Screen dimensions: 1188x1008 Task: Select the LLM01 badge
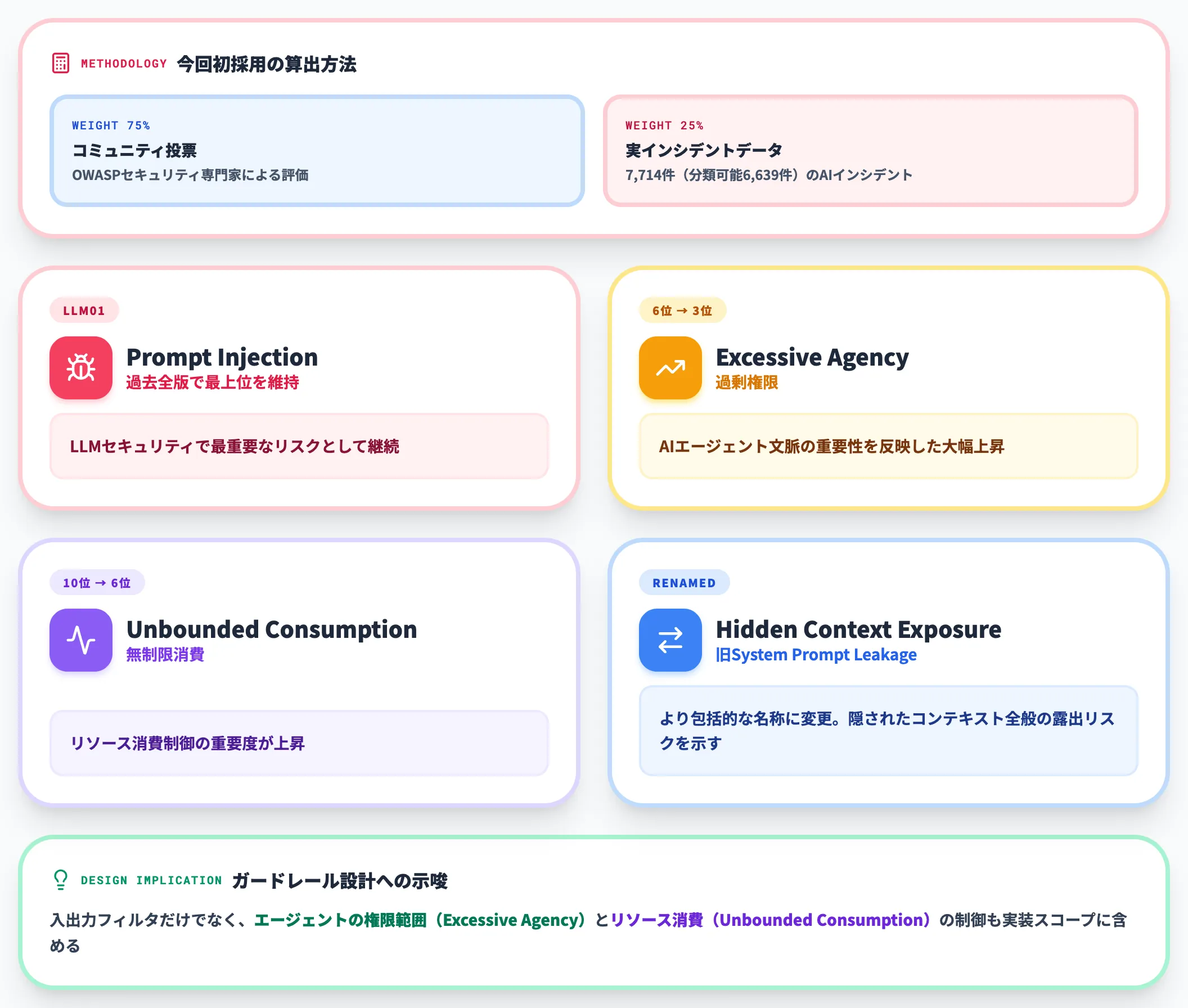coord(84,310)
